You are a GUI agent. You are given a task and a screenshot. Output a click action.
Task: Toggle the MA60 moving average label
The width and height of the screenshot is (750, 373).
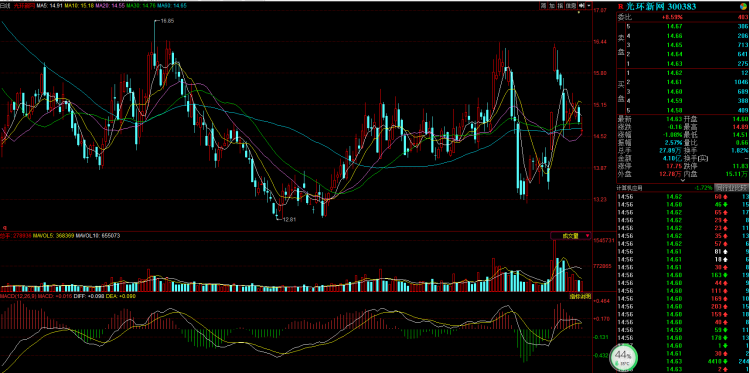point(172,5)
